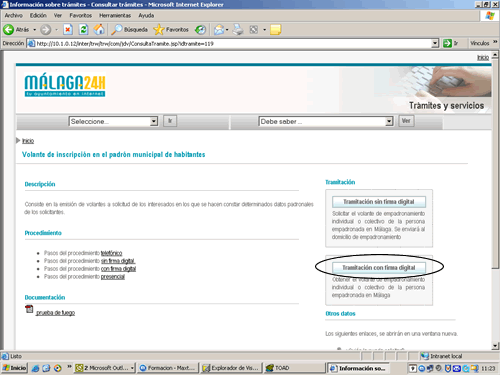Screen dimensions: 500x375
Task: Expand the Debe saber dropdown list
Action: 389,121
